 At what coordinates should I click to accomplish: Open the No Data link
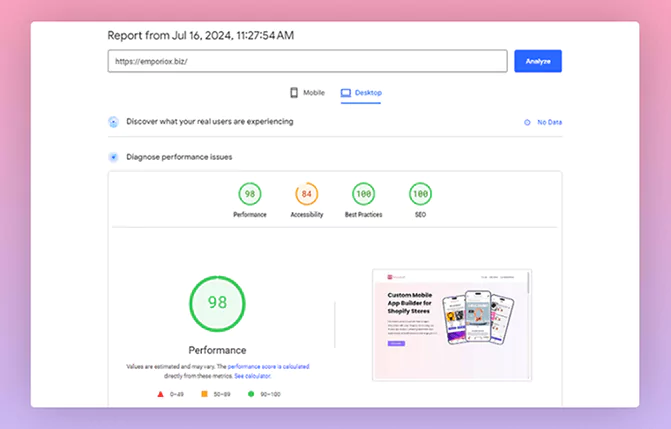coord(549,122)
